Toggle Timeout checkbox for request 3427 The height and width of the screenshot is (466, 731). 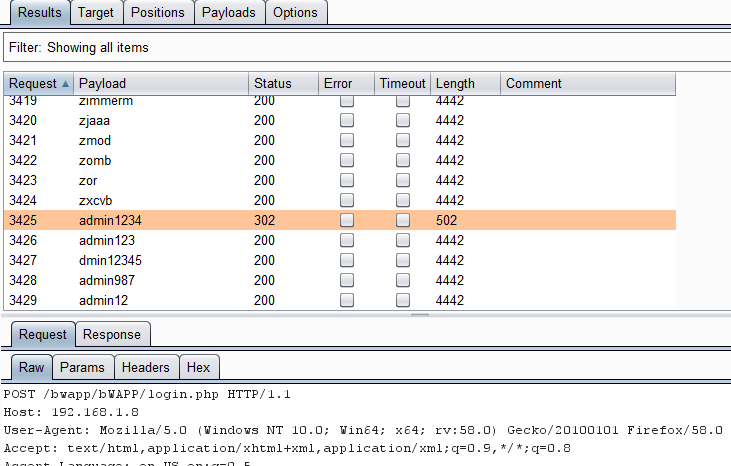[x=403, y=260]
